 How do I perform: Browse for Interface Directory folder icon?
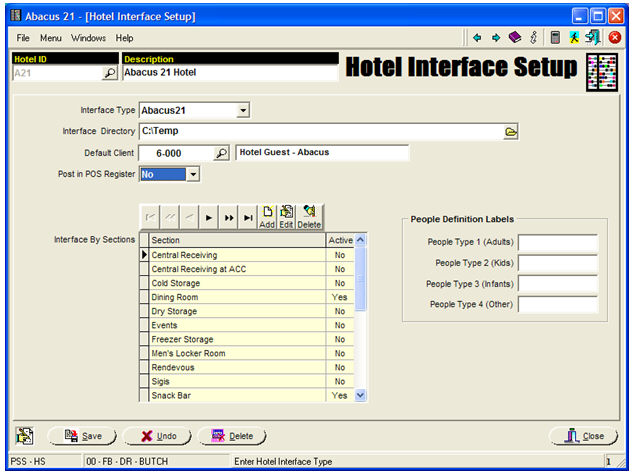[x=511, y=132]
